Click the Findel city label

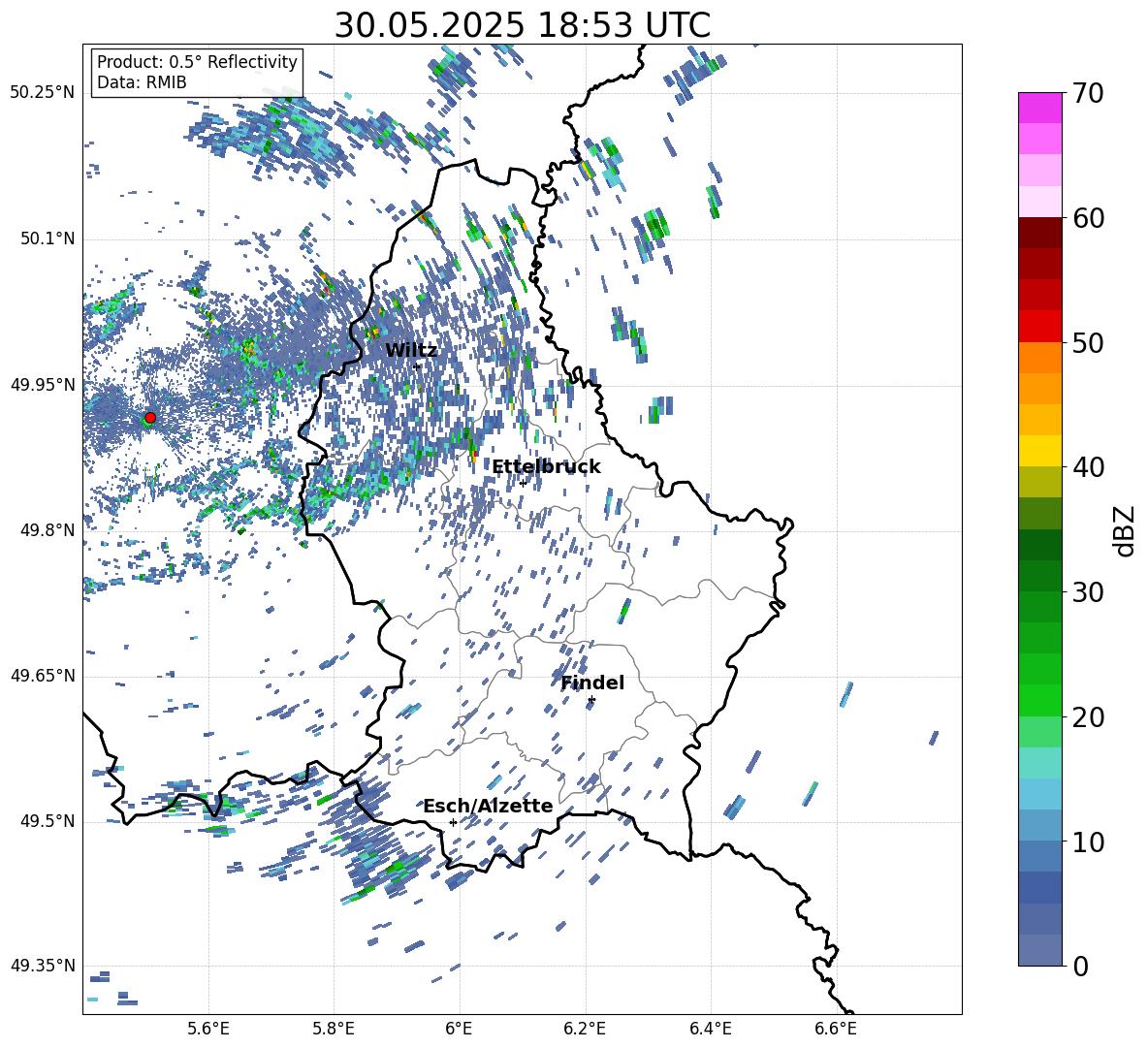pyautogui.click(x=592, y=683)
